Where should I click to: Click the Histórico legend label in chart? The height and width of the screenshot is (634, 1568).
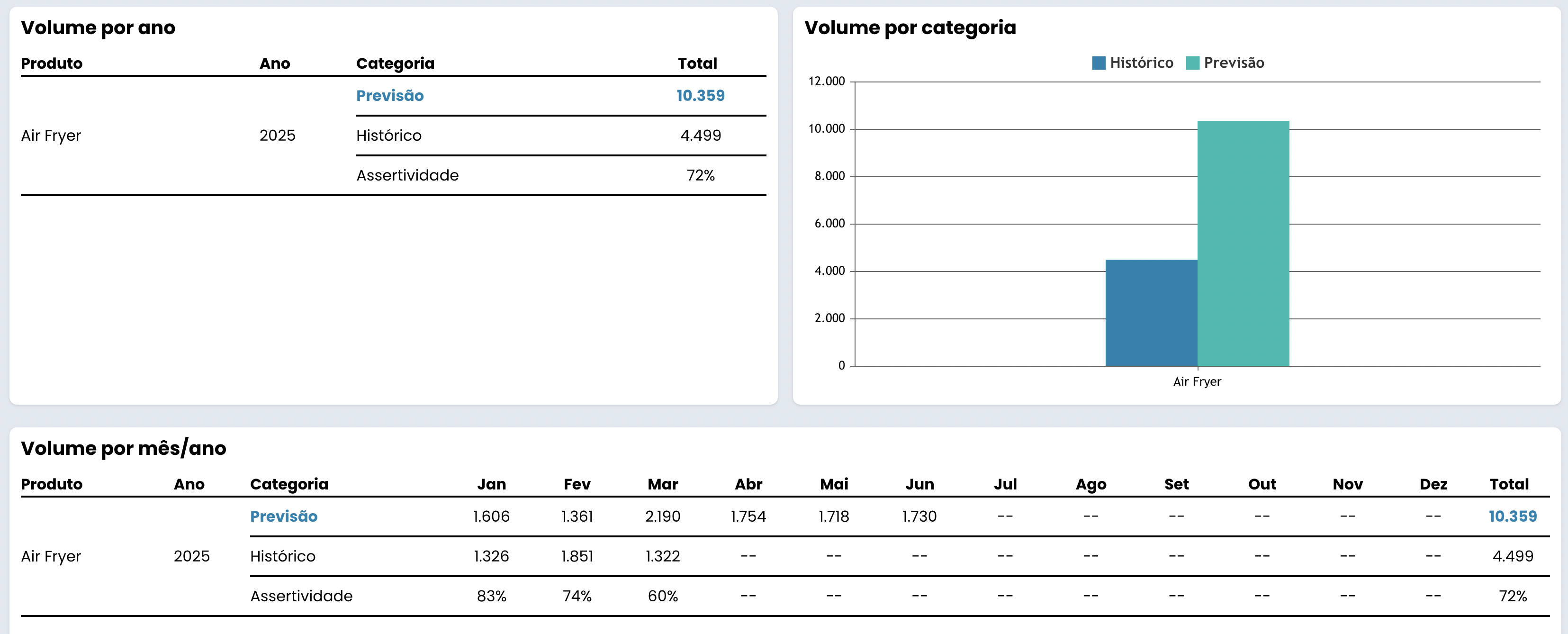pos(1141,63)
